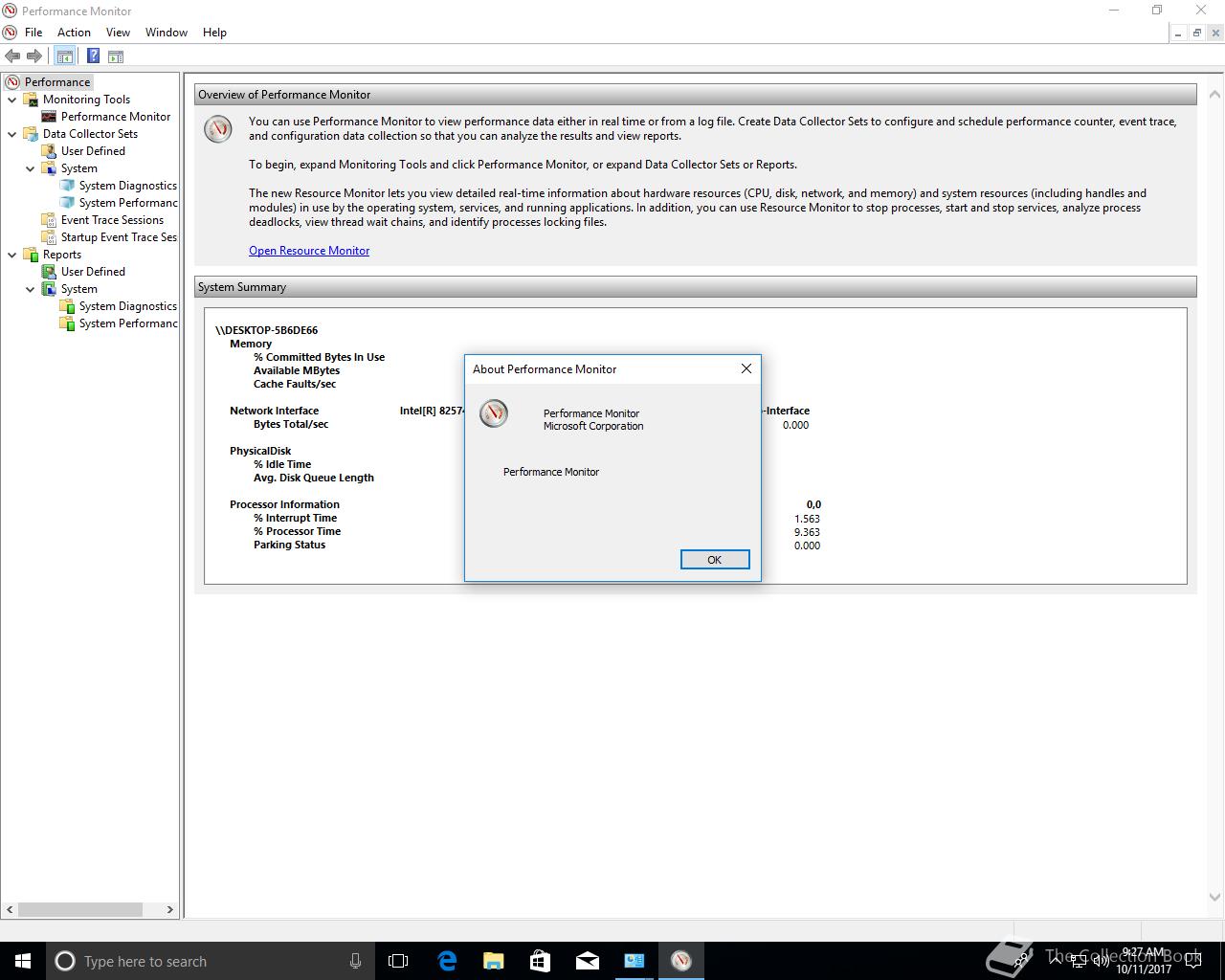The width and height of the screenshot is (1225, 980).
Task: Click the \\DESKTOP-5B6DE66 computer name
Action: [x=267, y=330]
